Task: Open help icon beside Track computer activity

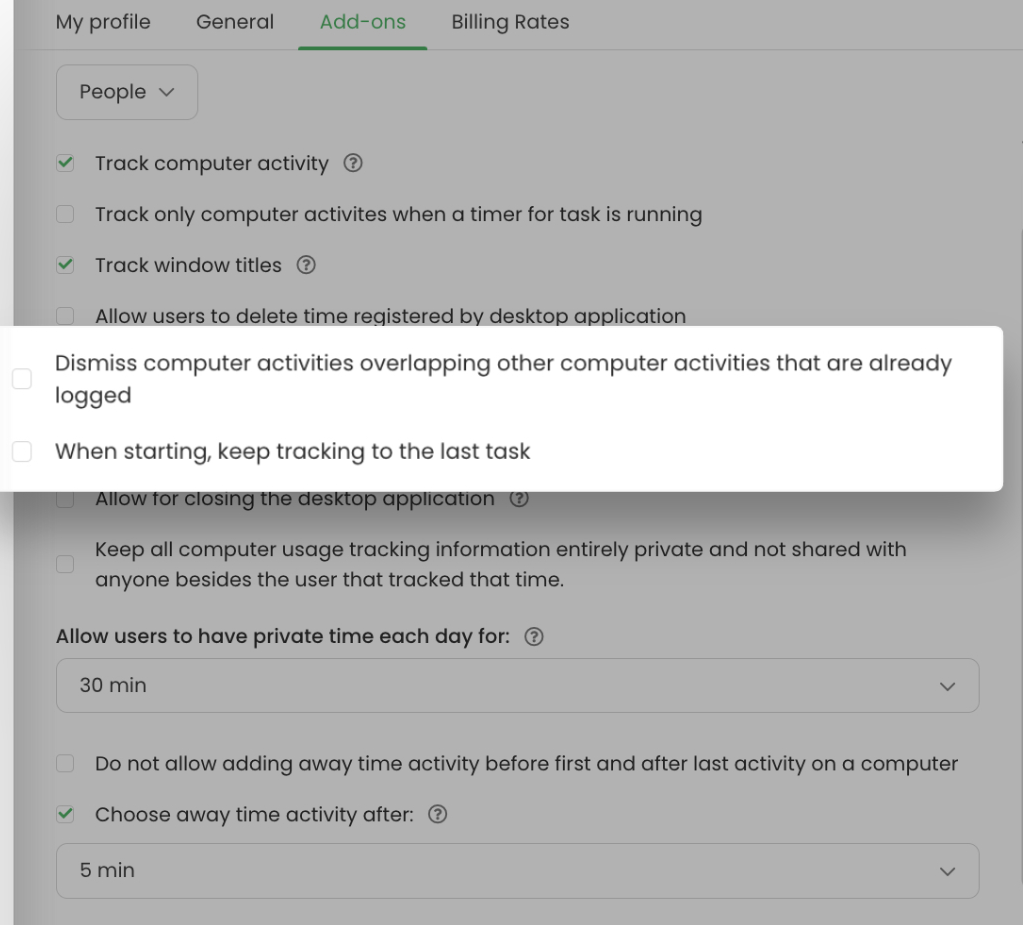Action: pos(353,163)
